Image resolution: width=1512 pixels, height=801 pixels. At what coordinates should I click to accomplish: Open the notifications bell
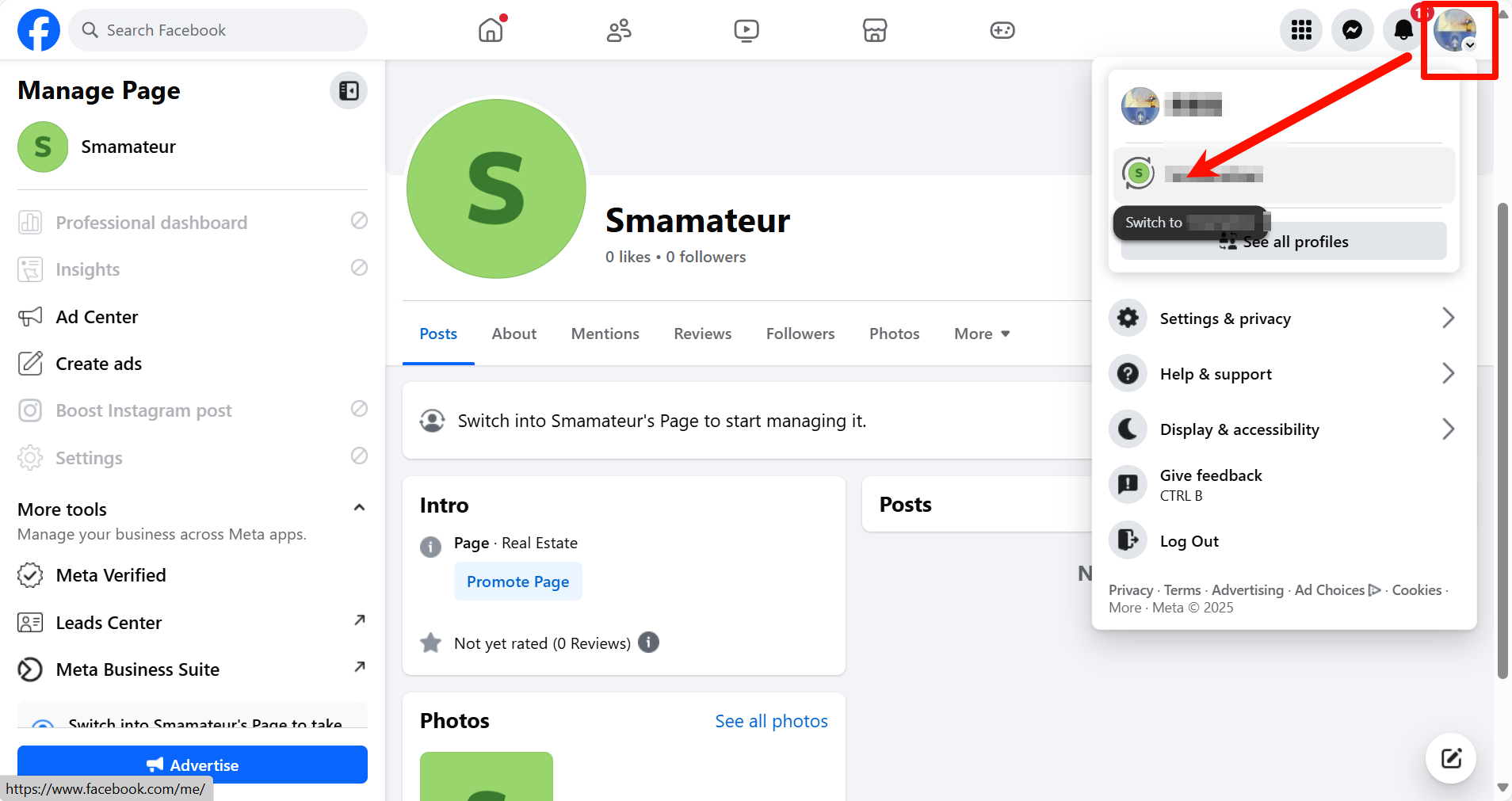[1403, 30]
